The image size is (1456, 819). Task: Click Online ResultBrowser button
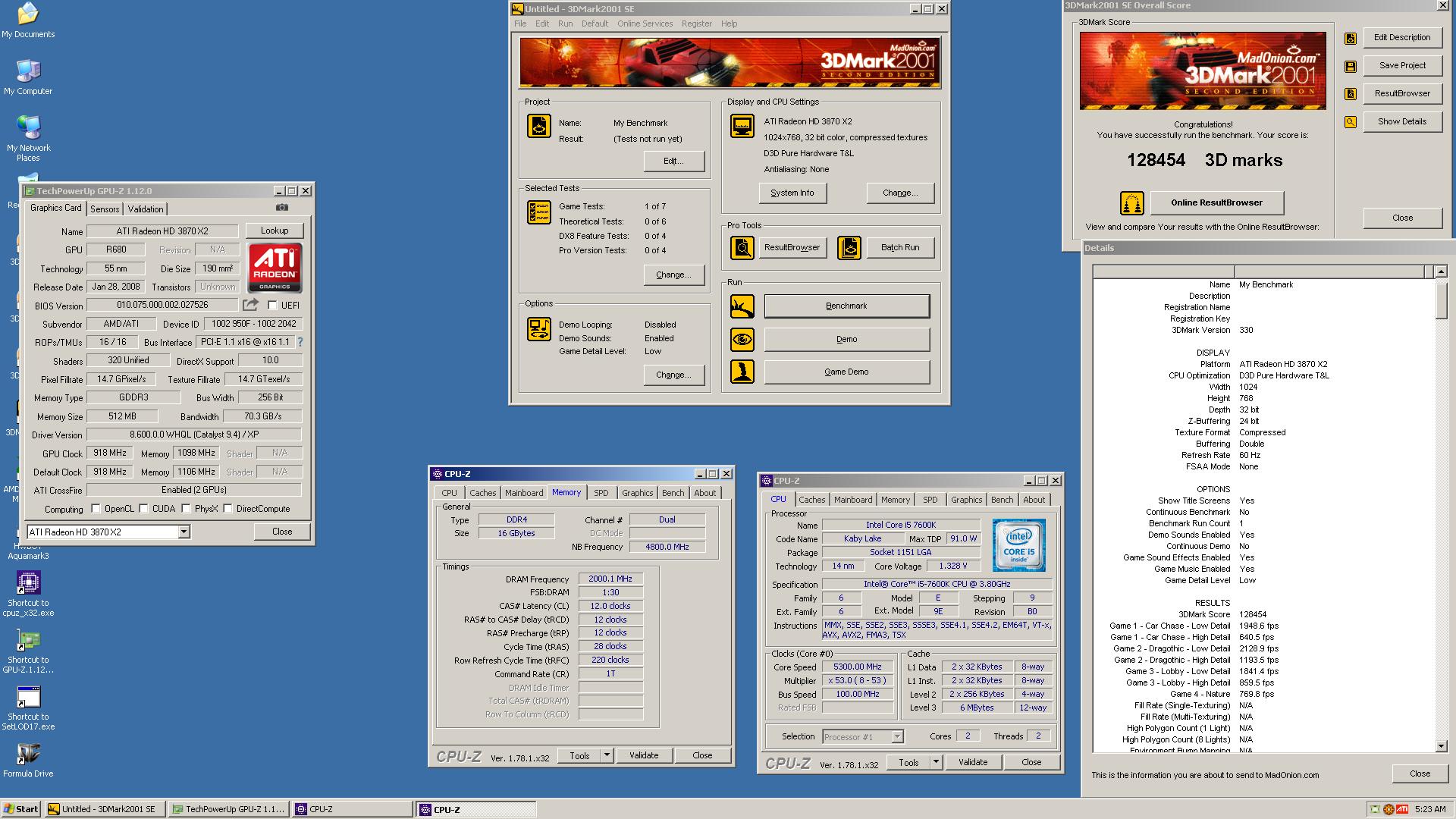point(1217,202)
